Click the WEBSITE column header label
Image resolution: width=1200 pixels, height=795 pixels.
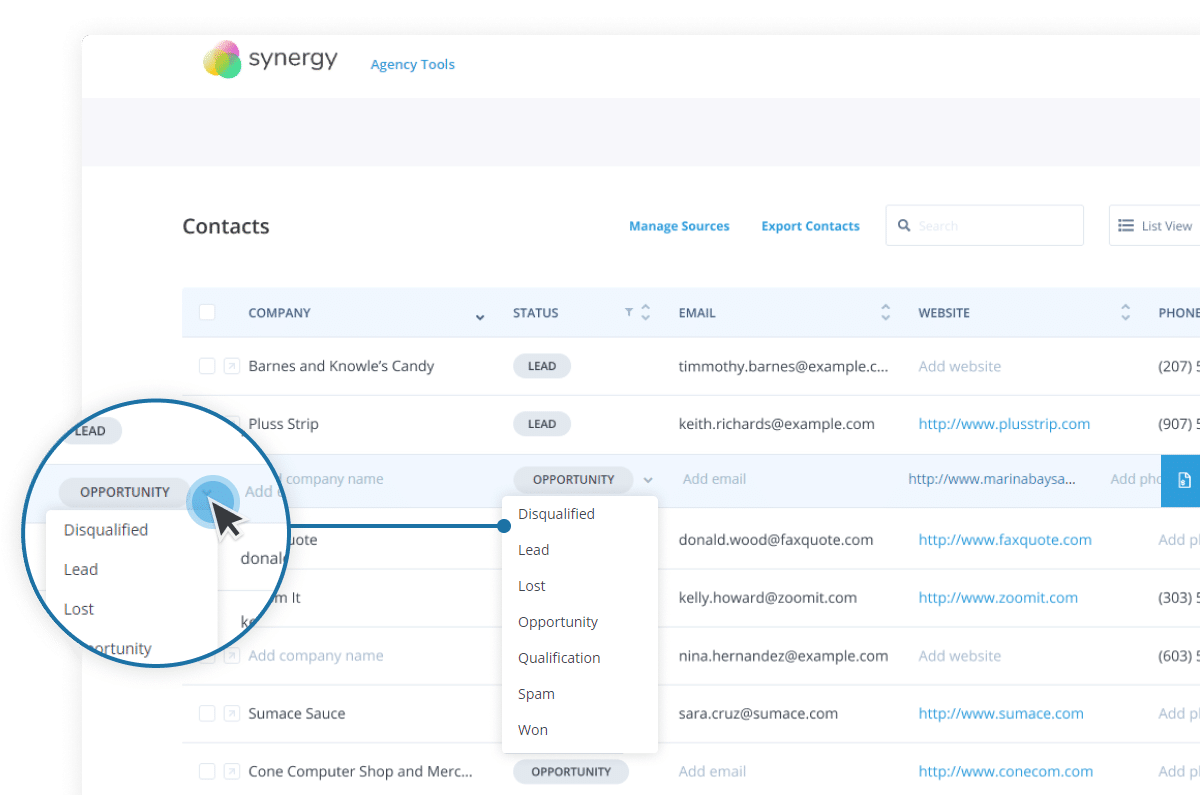tap(944, 313)
